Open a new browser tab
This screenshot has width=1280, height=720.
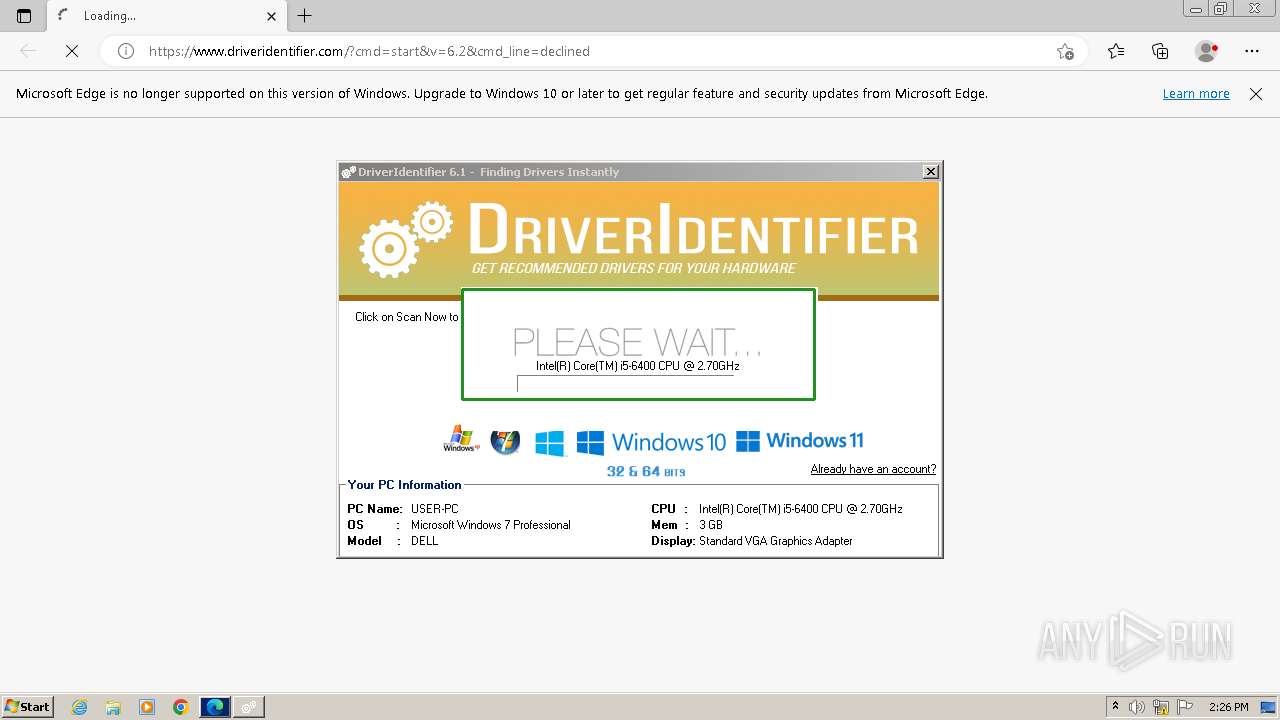pyautogui.click(x=305, y=15)
